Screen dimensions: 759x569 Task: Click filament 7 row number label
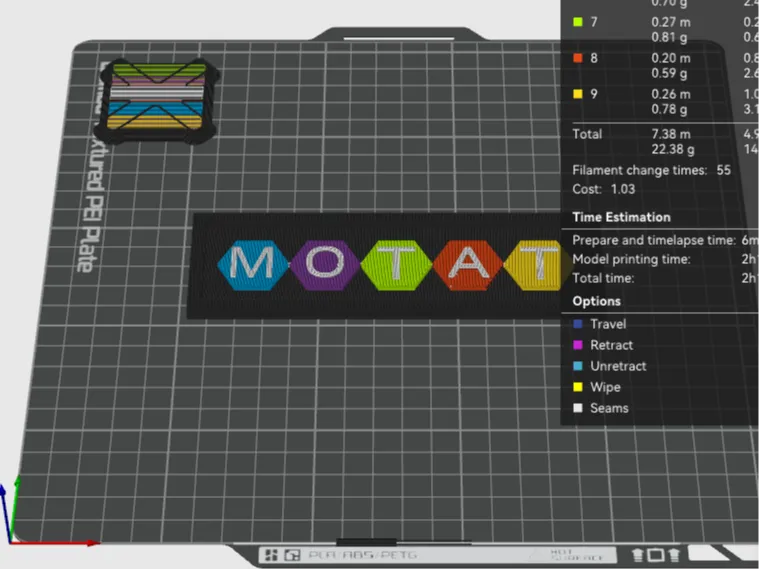pos(594,22)
